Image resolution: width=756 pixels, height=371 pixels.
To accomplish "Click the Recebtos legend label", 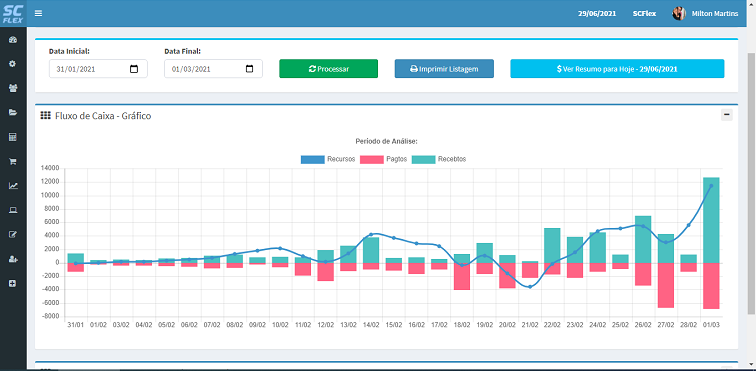I will [x=452, y=159].
